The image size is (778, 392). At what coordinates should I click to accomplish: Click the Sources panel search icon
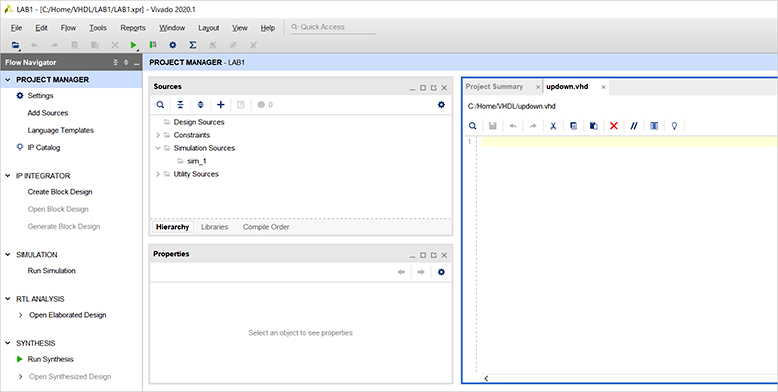[160, 105]
